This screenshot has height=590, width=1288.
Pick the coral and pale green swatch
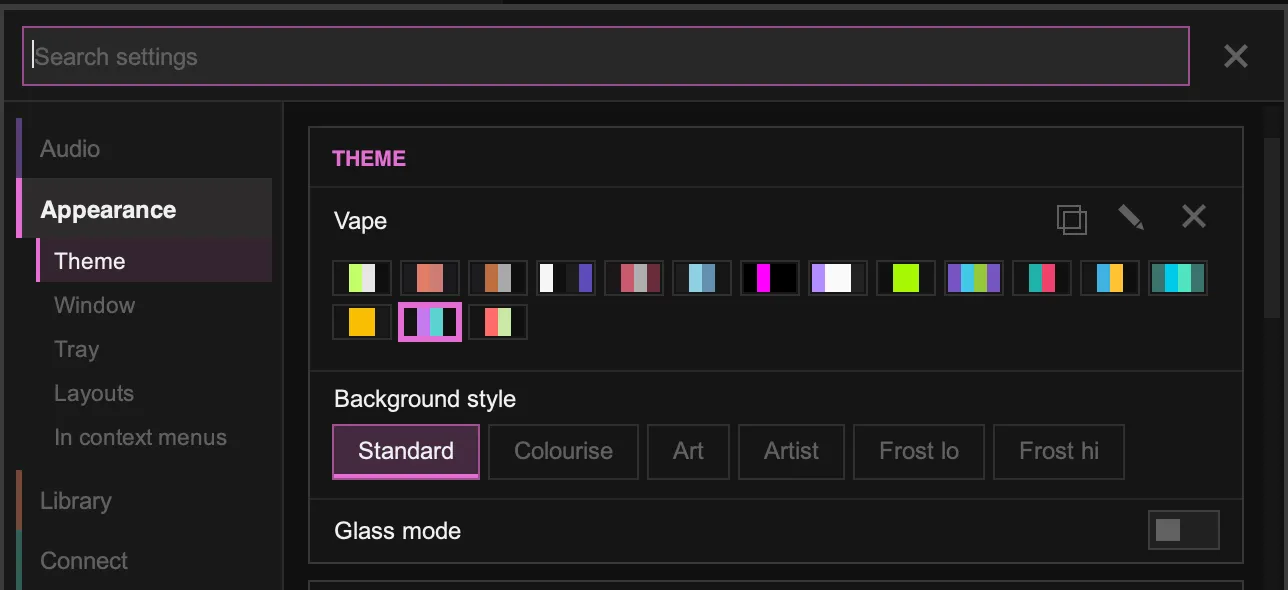[498, 322]
